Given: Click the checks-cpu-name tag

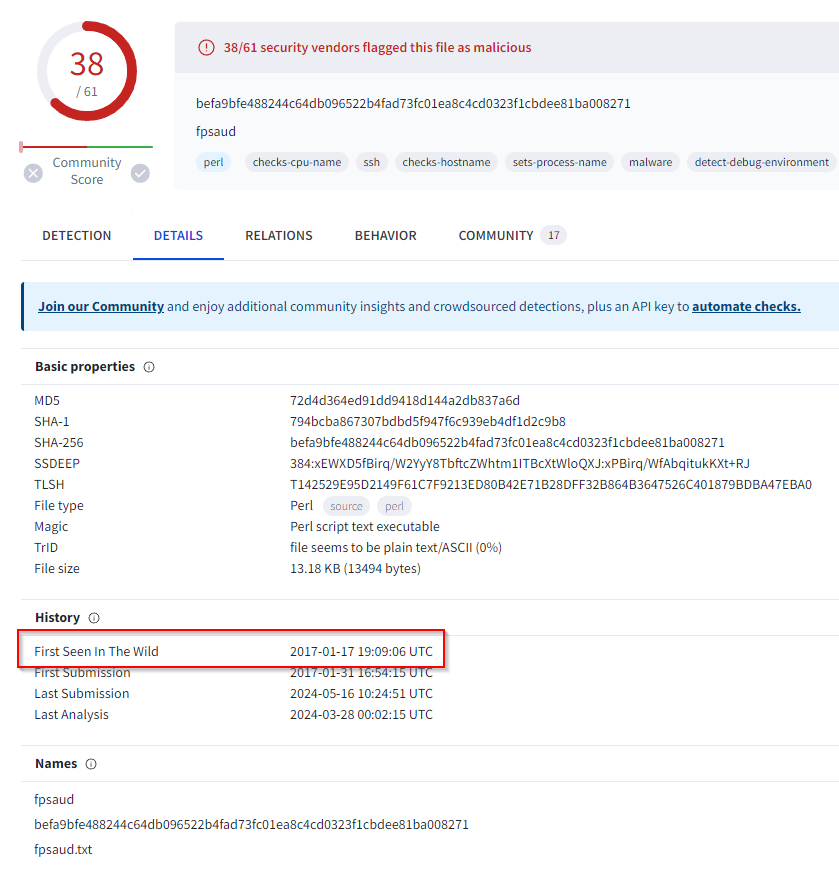Looking at the screenshot, I should 296,162.
